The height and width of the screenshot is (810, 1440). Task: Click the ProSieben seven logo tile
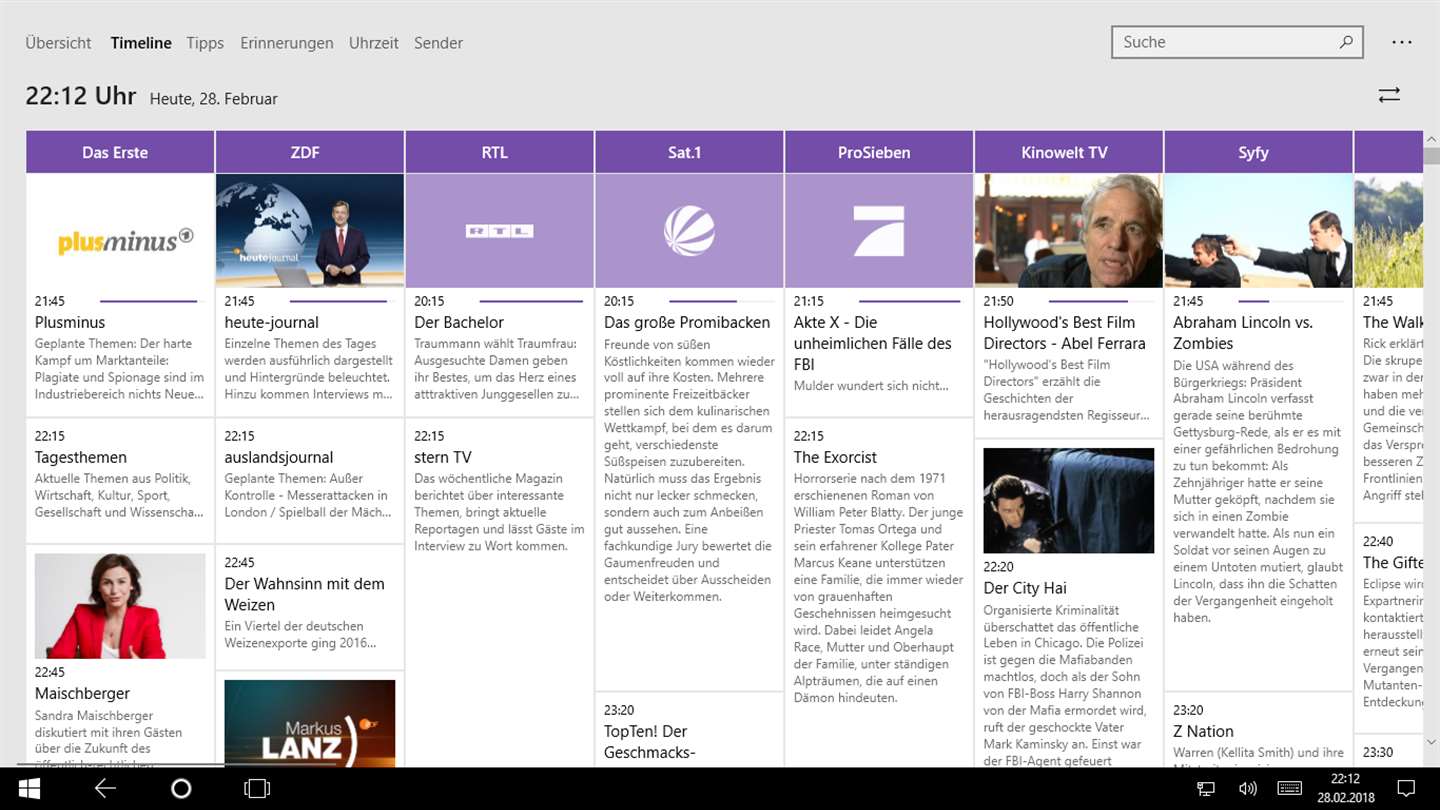coord(879,231)
